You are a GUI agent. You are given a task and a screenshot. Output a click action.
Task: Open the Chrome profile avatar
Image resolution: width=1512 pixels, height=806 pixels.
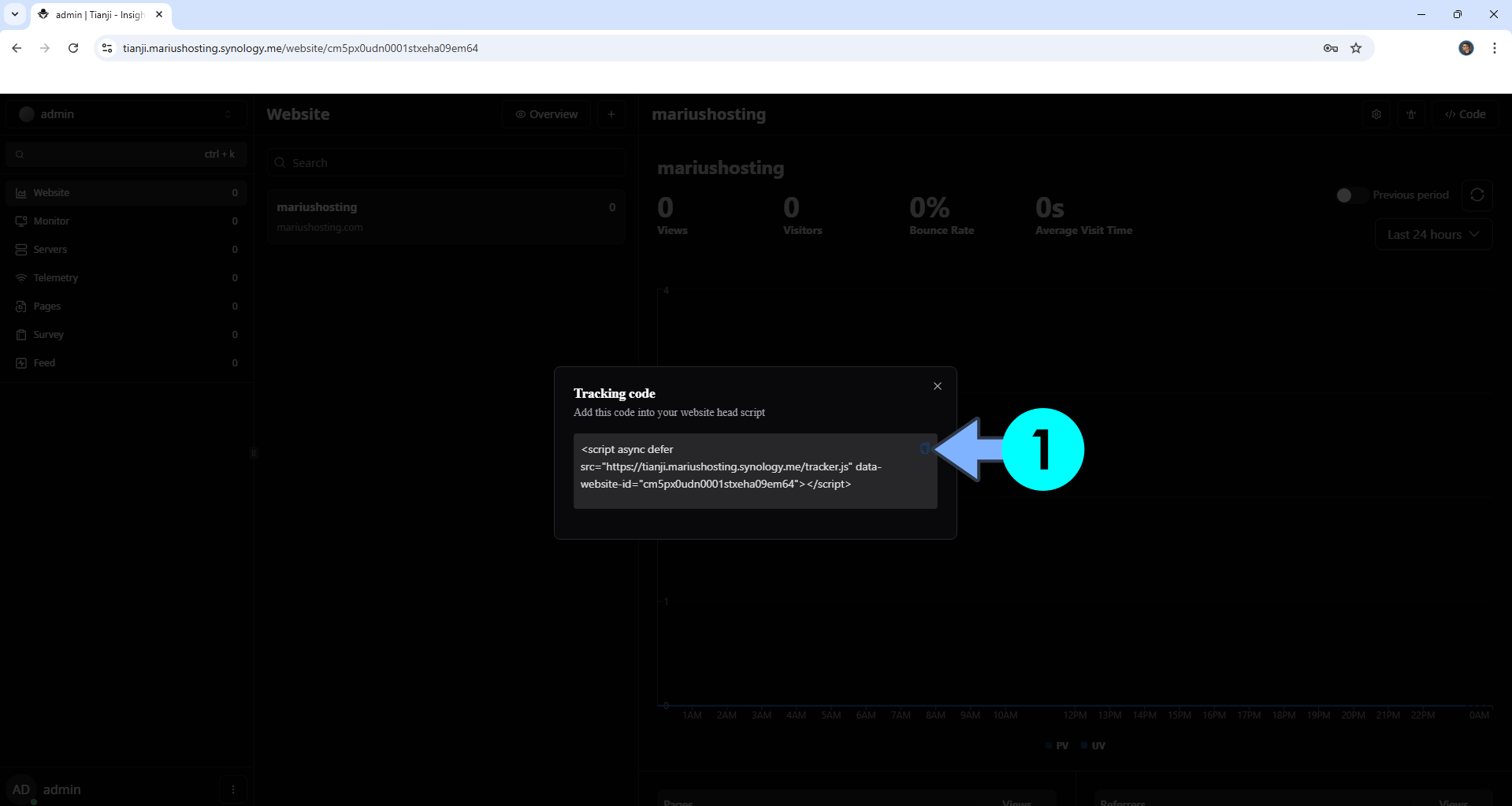tap(1466, 48)
